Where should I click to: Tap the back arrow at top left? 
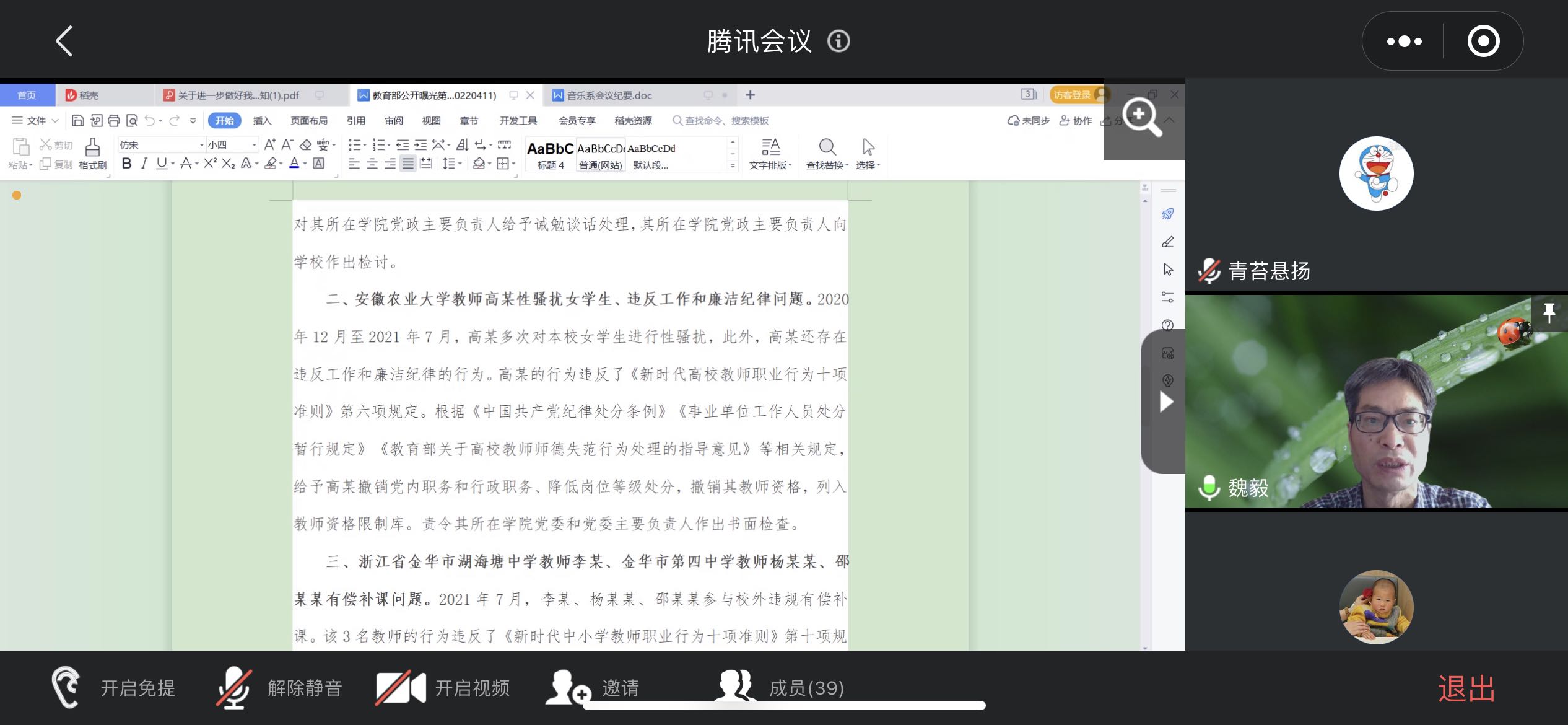[64, 42]
